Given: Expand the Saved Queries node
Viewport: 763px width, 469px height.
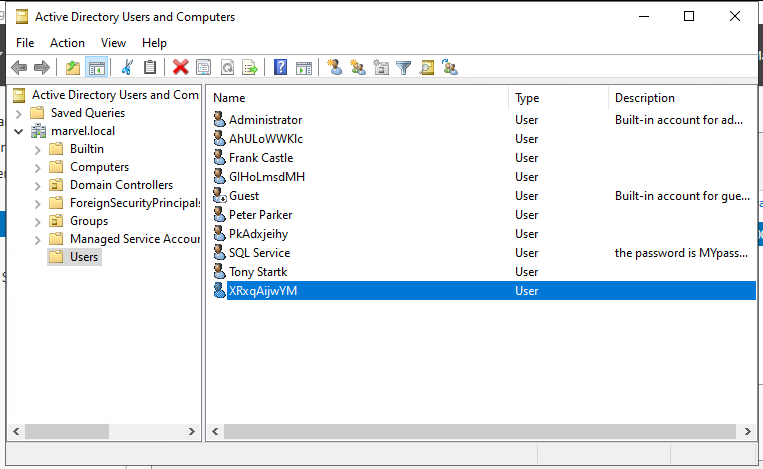Looking at the screenshot, I should click(x=19, y=113).
